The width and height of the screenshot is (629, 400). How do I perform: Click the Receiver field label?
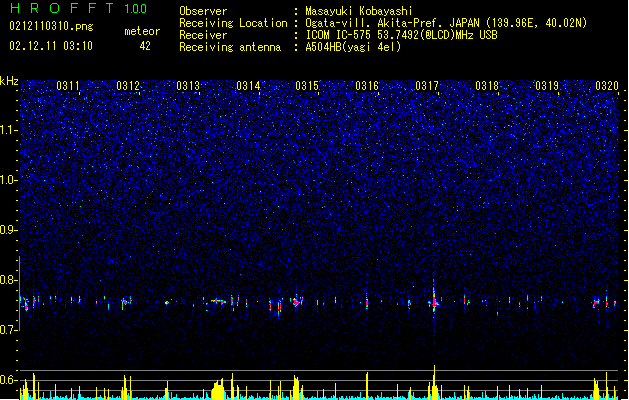pyautogui.click(x=203, y=35)
